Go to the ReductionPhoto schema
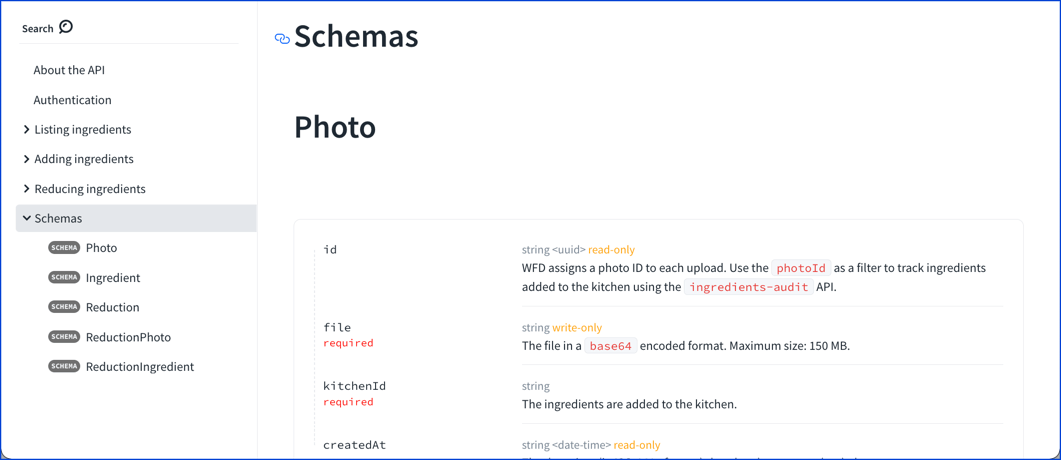The width and height of the screenshot is (1061, 460). point(128,337)
